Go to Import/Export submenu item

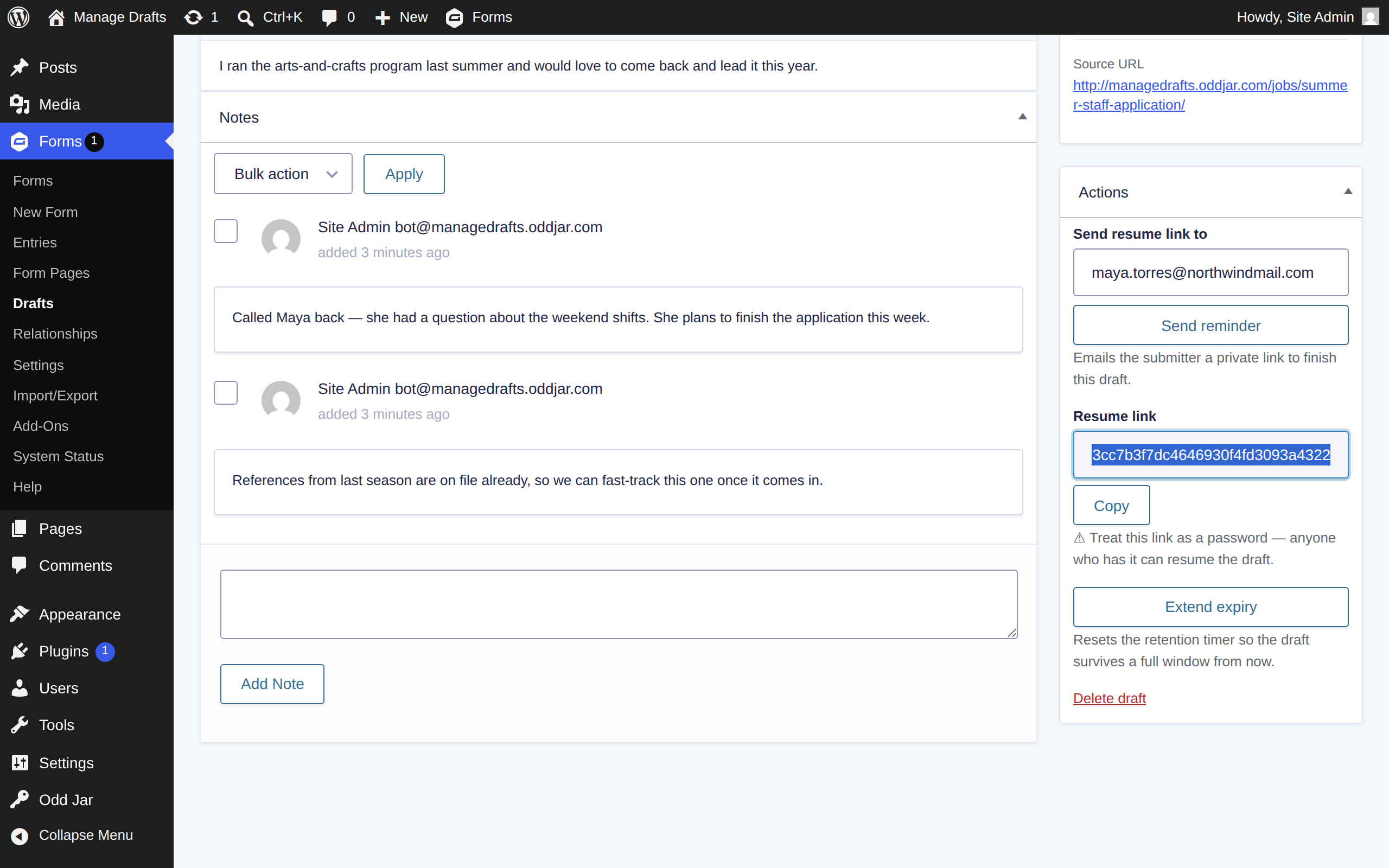point(55,395)
